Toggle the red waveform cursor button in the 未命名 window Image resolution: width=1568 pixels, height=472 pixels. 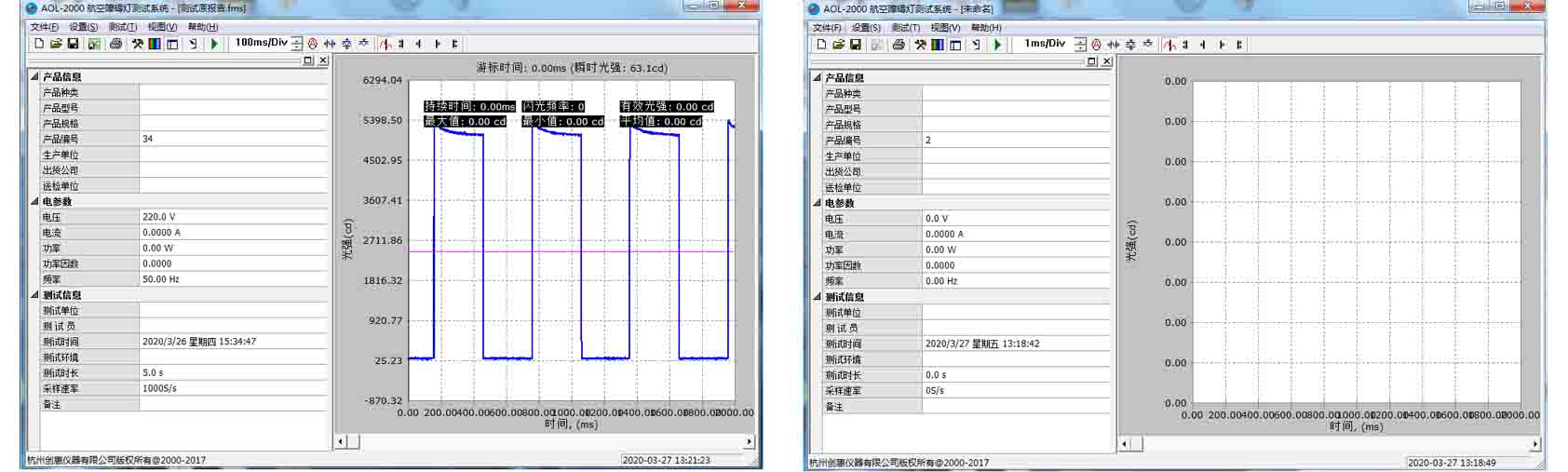click(1169, 45)
